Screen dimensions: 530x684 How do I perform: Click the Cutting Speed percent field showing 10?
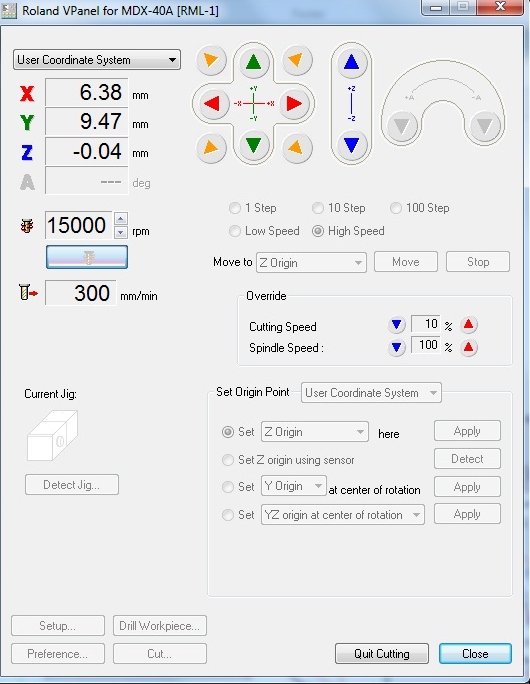pyautogui.click(x=425, y=324)
